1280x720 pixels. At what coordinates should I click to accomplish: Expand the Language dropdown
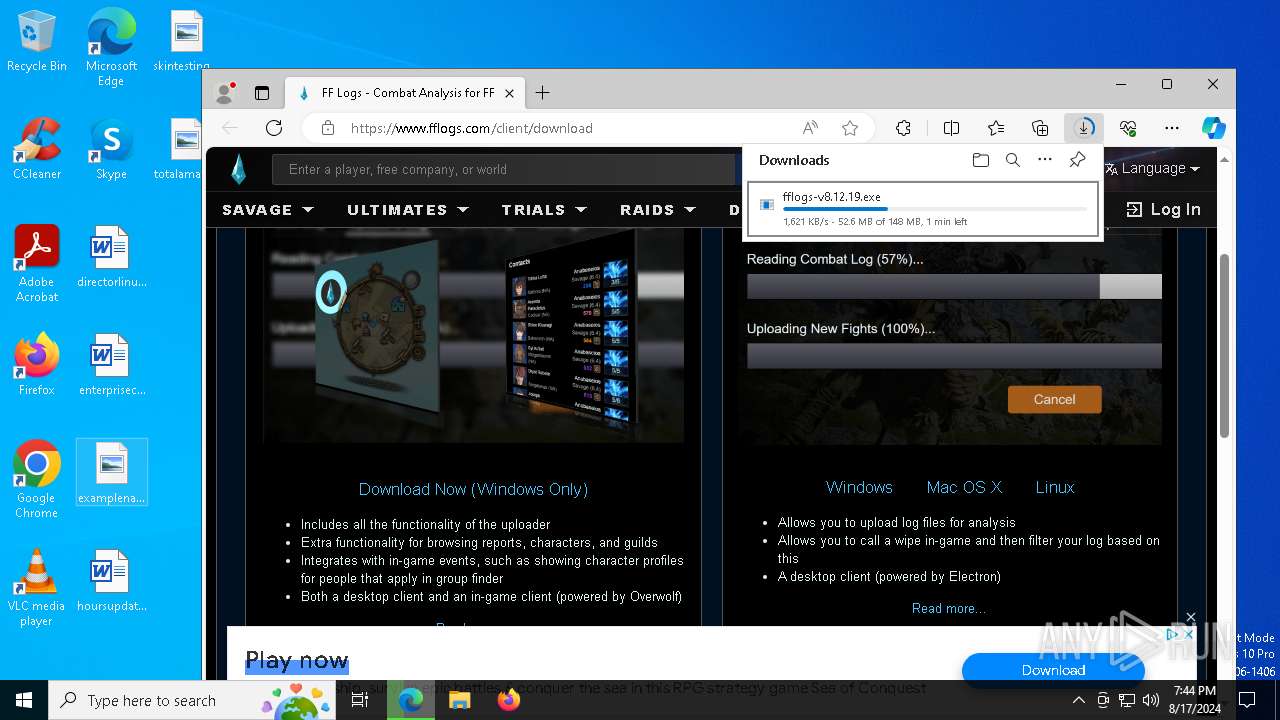(x=1152, y=169)
